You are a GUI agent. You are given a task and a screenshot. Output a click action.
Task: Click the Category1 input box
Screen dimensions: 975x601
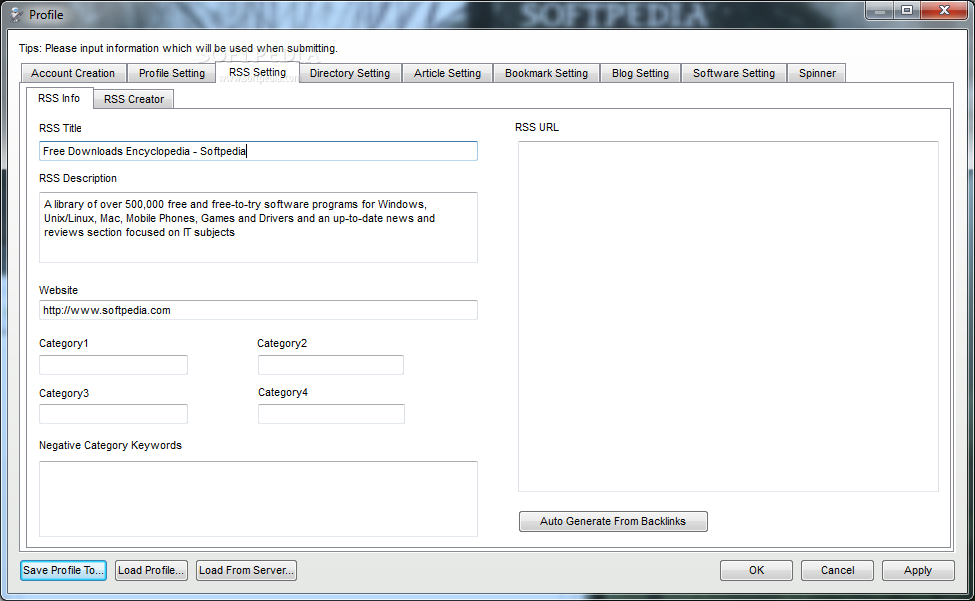[x=113, y=365]
